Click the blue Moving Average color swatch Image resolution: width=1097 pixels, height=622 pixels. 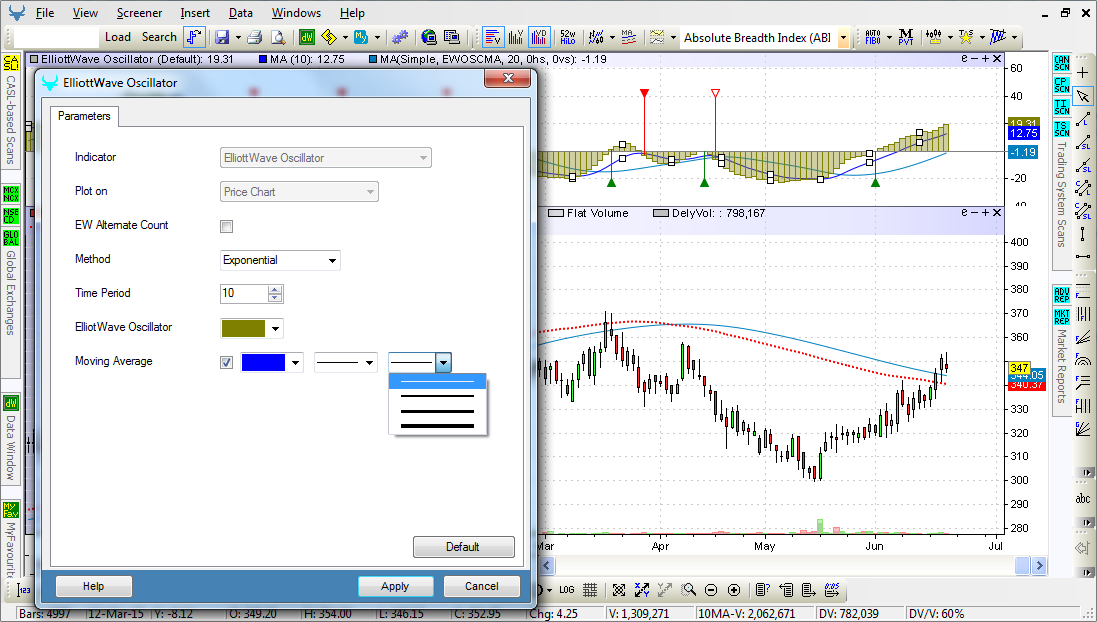pos(263,362)
